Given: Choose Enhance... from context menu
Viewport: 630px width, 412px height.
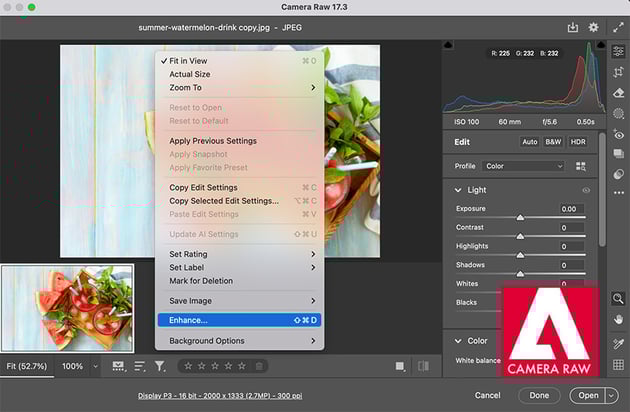Looking at the screenshot, I should (239, 320).
